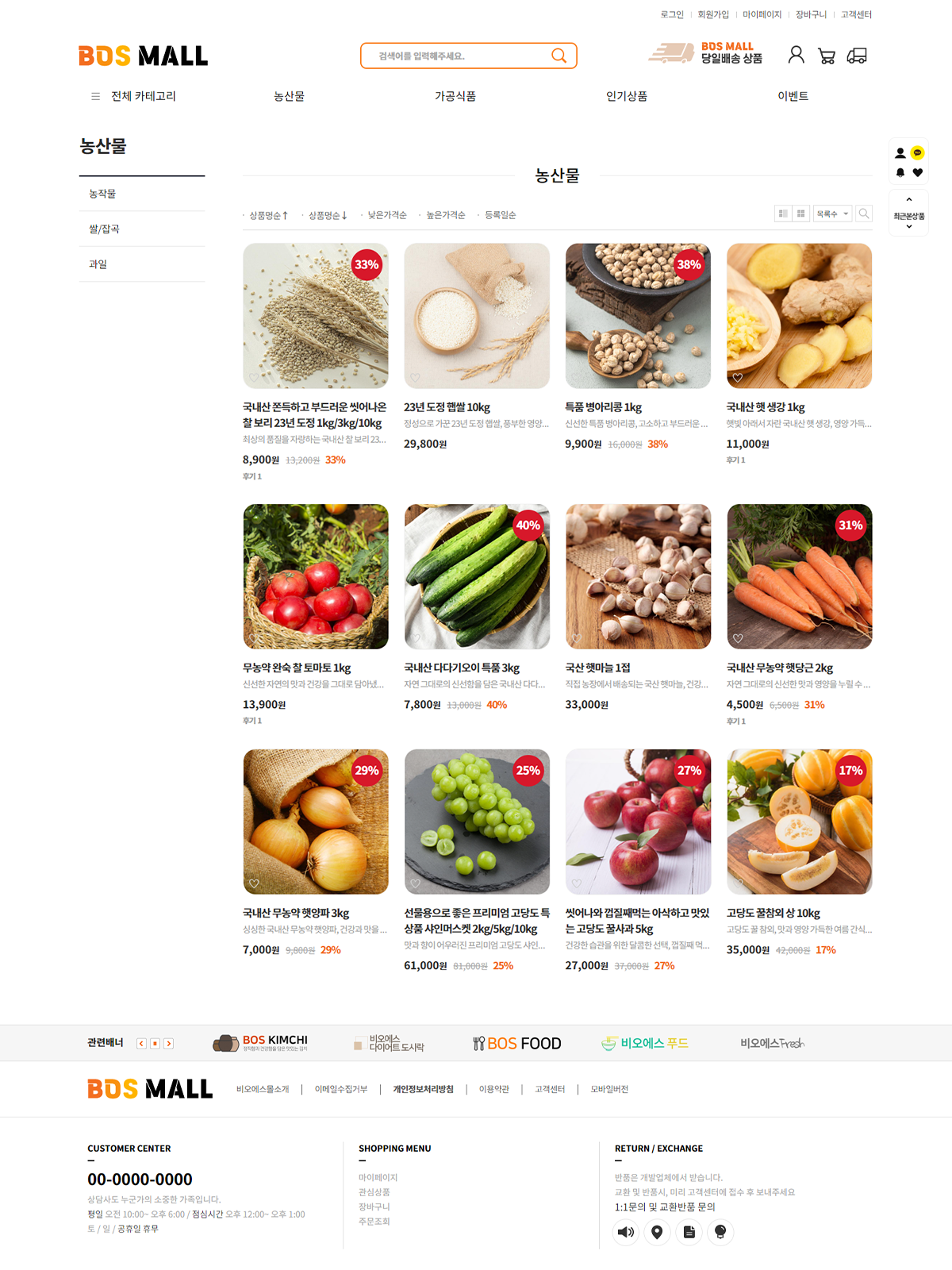Screen dimensions: 952x1270
Task: Switch to list view layout
Action: click(x=783, y=214)
